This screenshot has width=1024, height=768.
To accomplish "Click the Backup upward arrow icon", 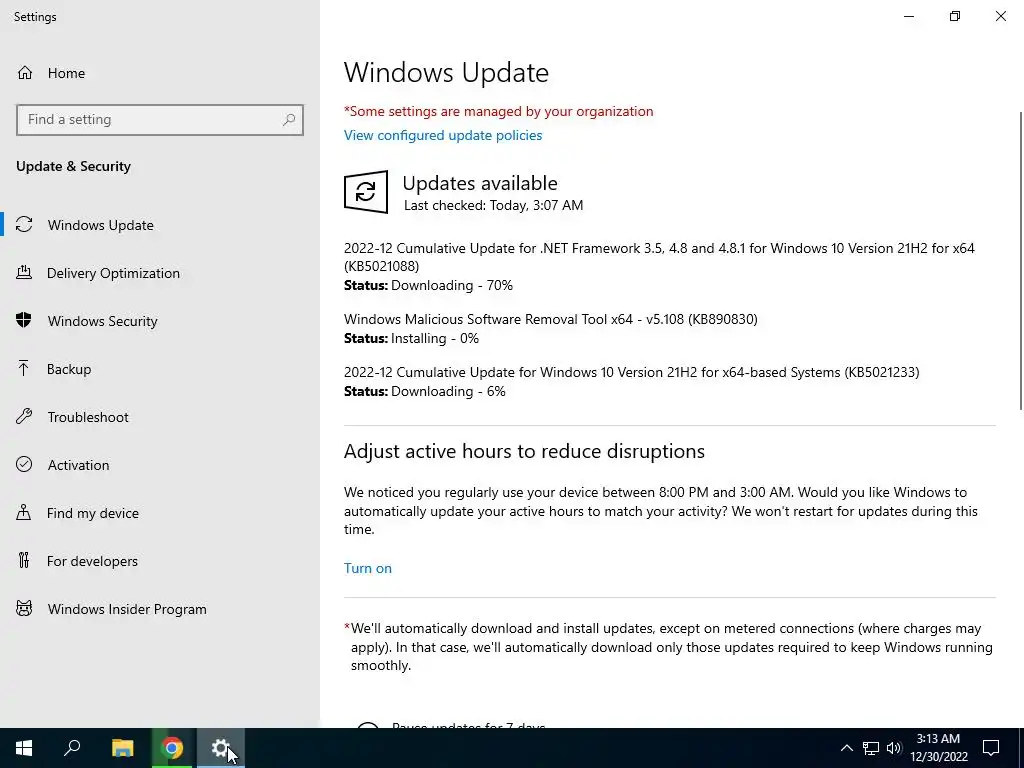I will tap(24, 369).
